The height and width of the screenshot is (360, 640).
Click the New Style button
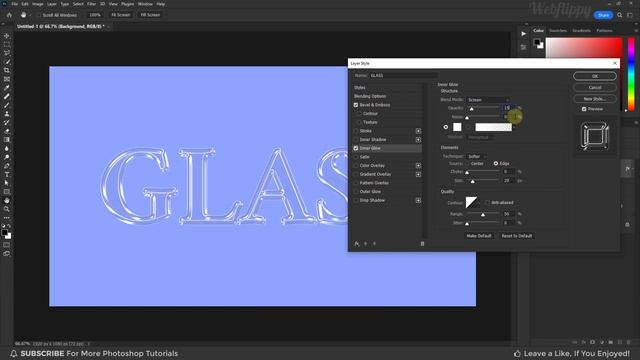click(x=595, y=99)
